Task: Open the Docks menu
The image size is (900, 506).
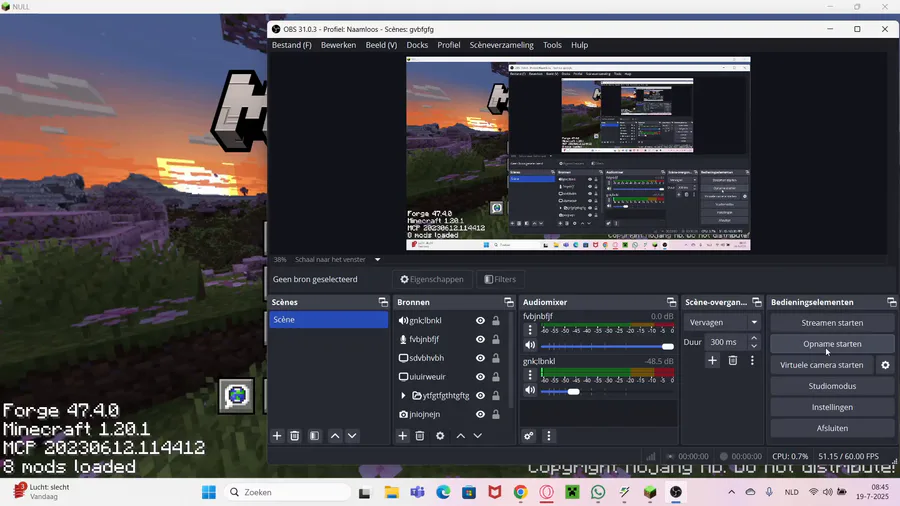Action: point(417,45)
